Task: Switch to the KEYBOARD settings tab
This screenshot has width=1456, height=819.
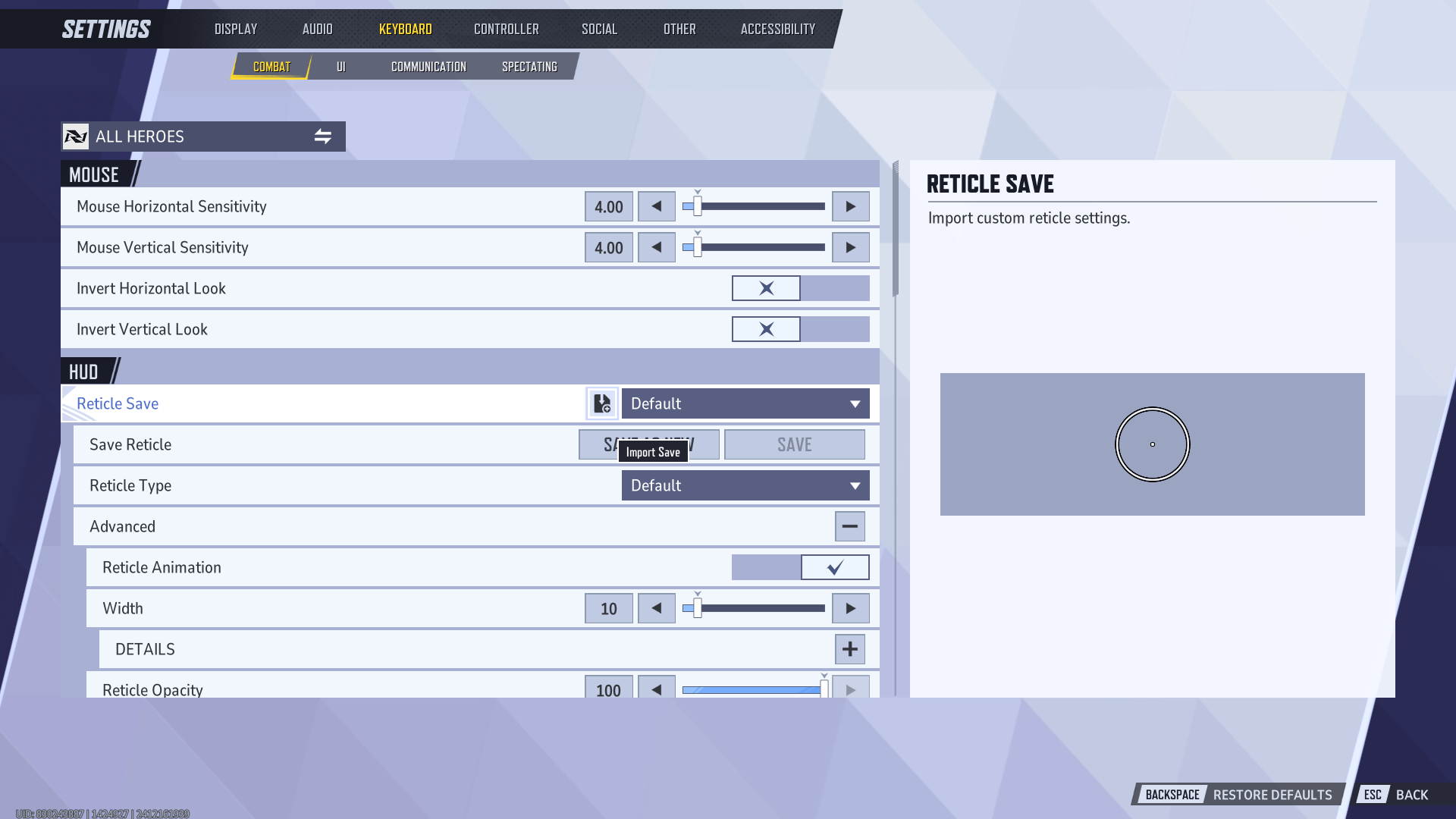Action: (405, 28)
